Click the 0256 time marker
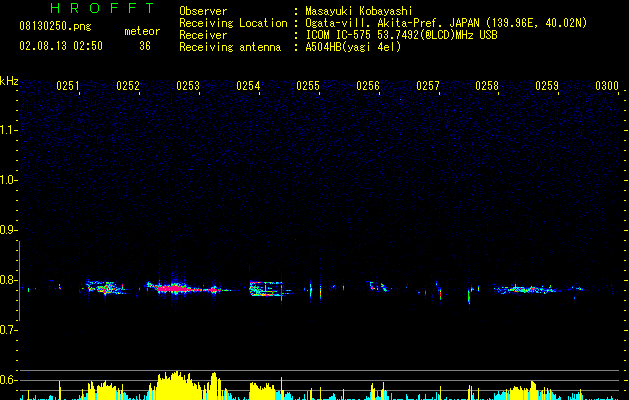 368,86
